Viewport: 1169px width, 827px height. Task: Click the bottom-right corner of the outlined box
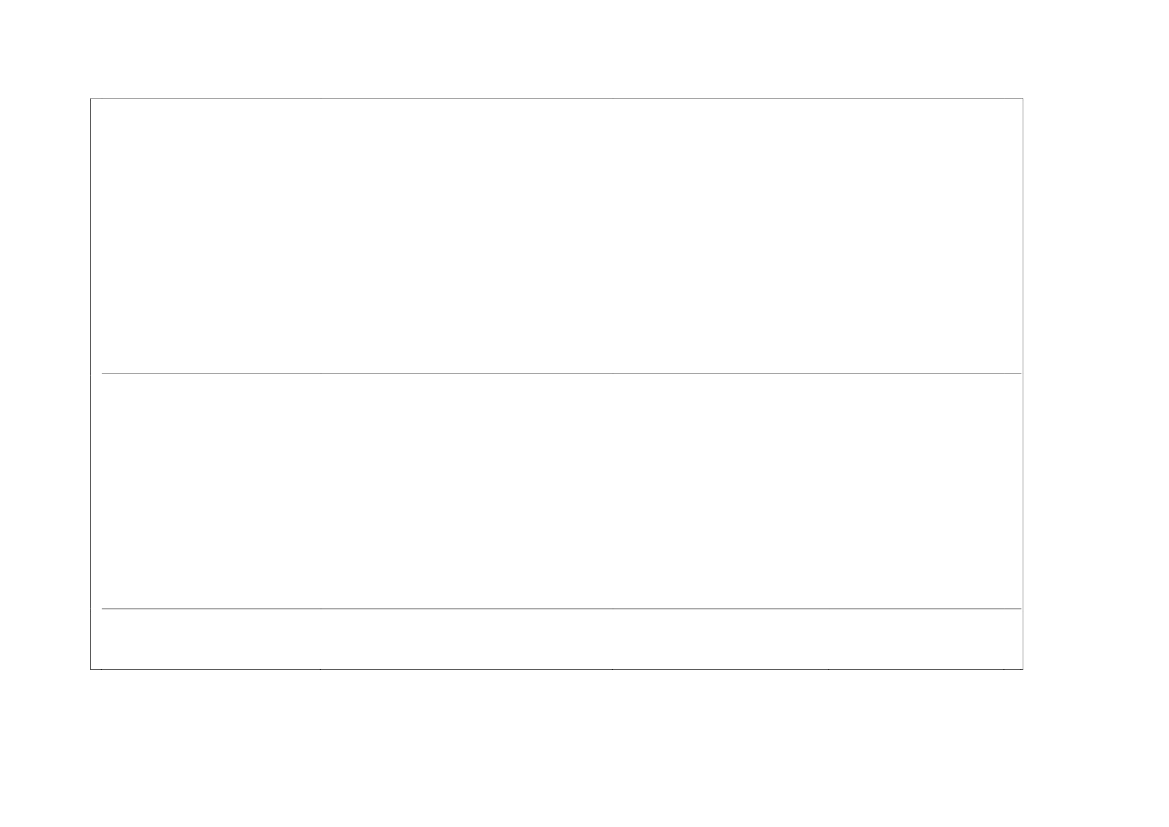(x=1022, y=668)
